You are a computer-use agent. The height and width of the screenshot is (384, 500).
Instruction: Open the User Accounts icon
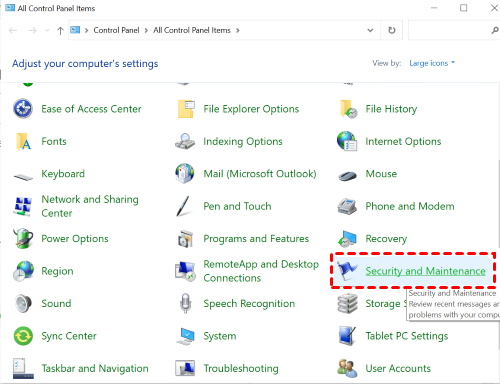[x=347, y=368]
